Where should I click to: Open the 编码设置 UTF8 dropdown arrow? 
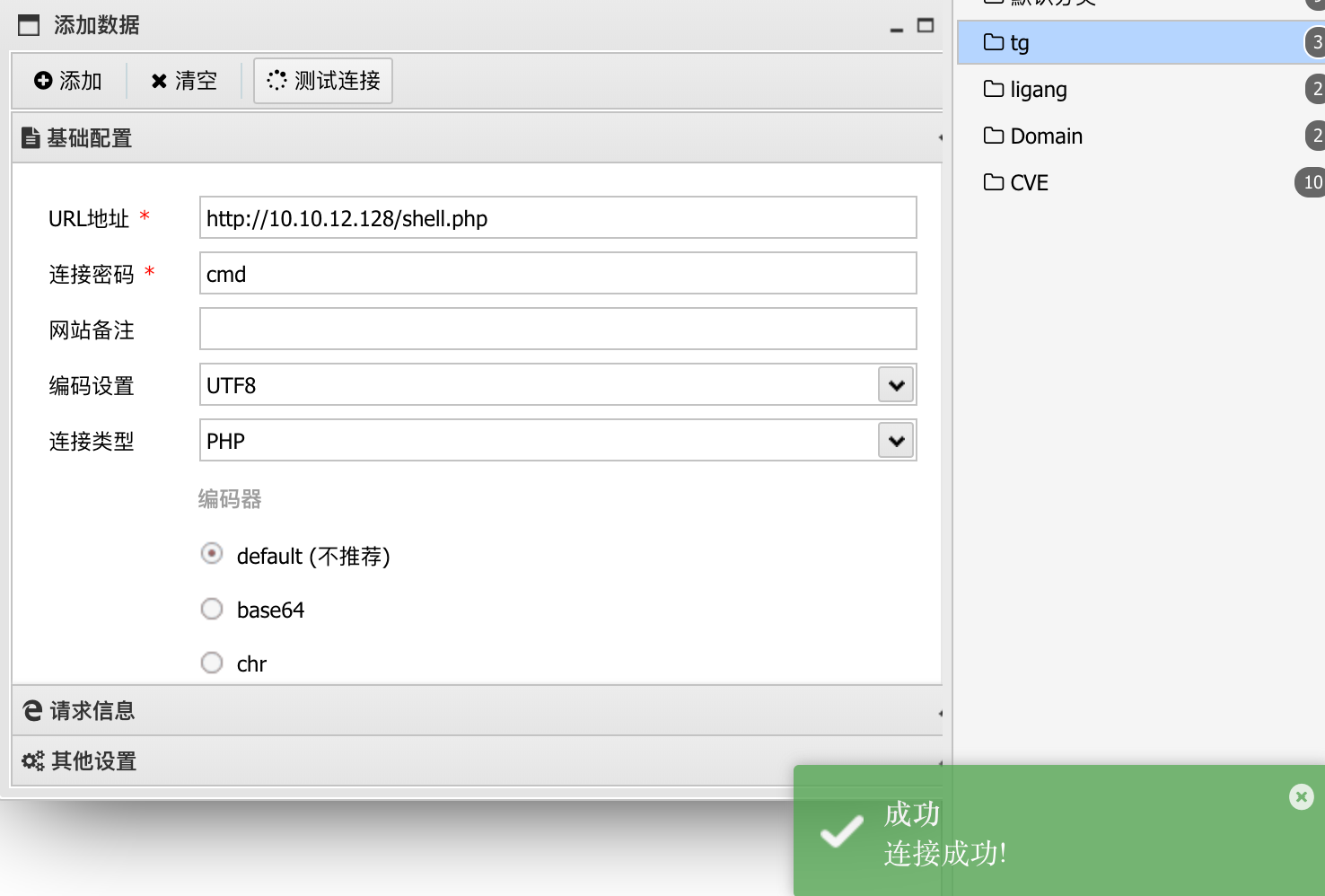[896, 385]
